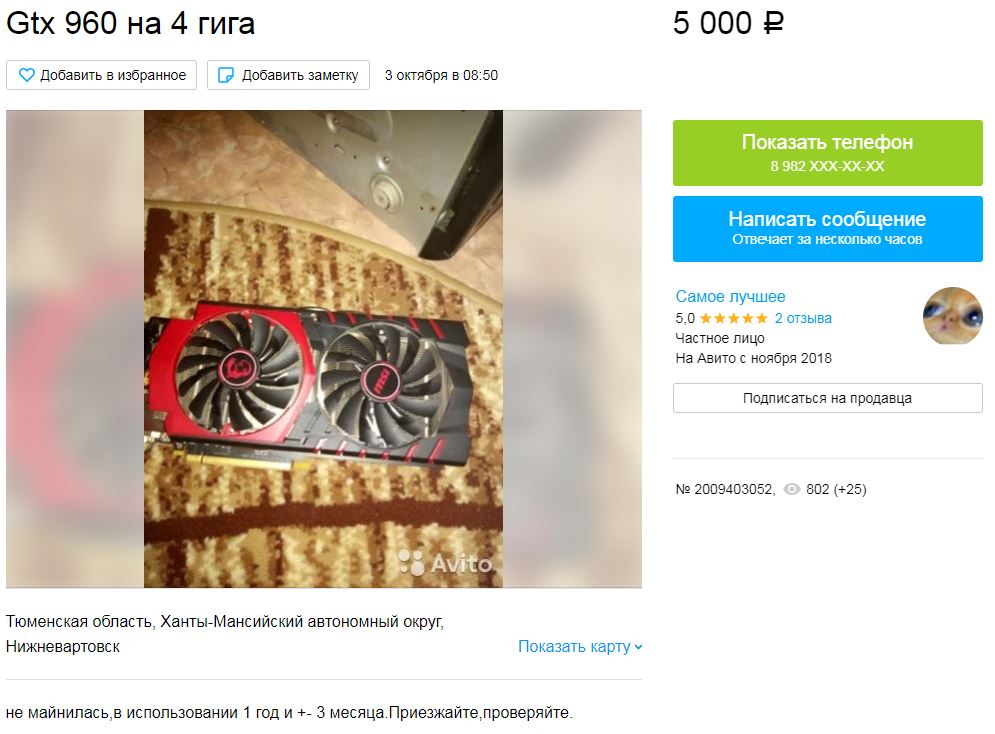
Task: Click the heart icon to favorite the listing
Action: point(27,75)
